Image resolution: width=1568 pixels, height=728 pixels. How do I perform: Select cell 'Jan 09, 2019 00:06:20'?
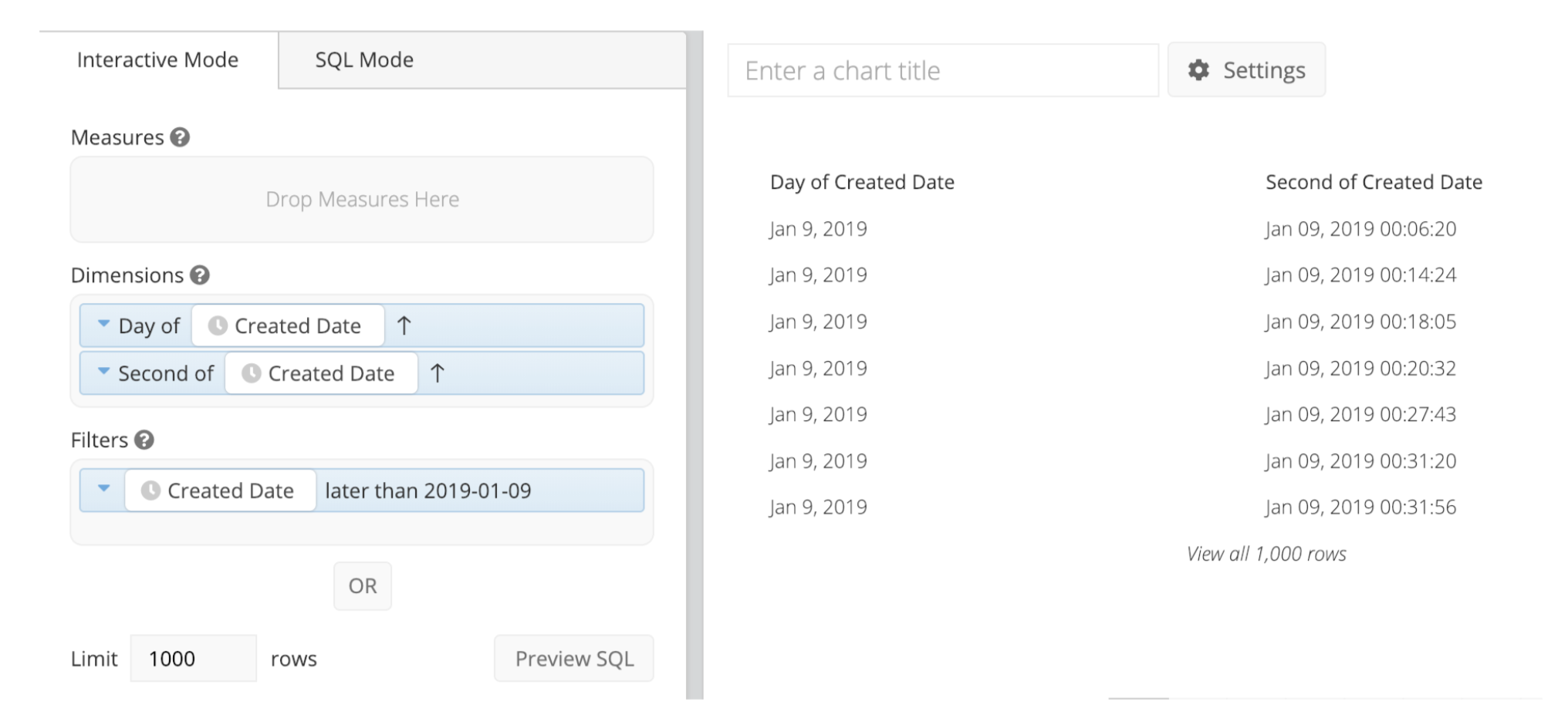[1360, 229]
